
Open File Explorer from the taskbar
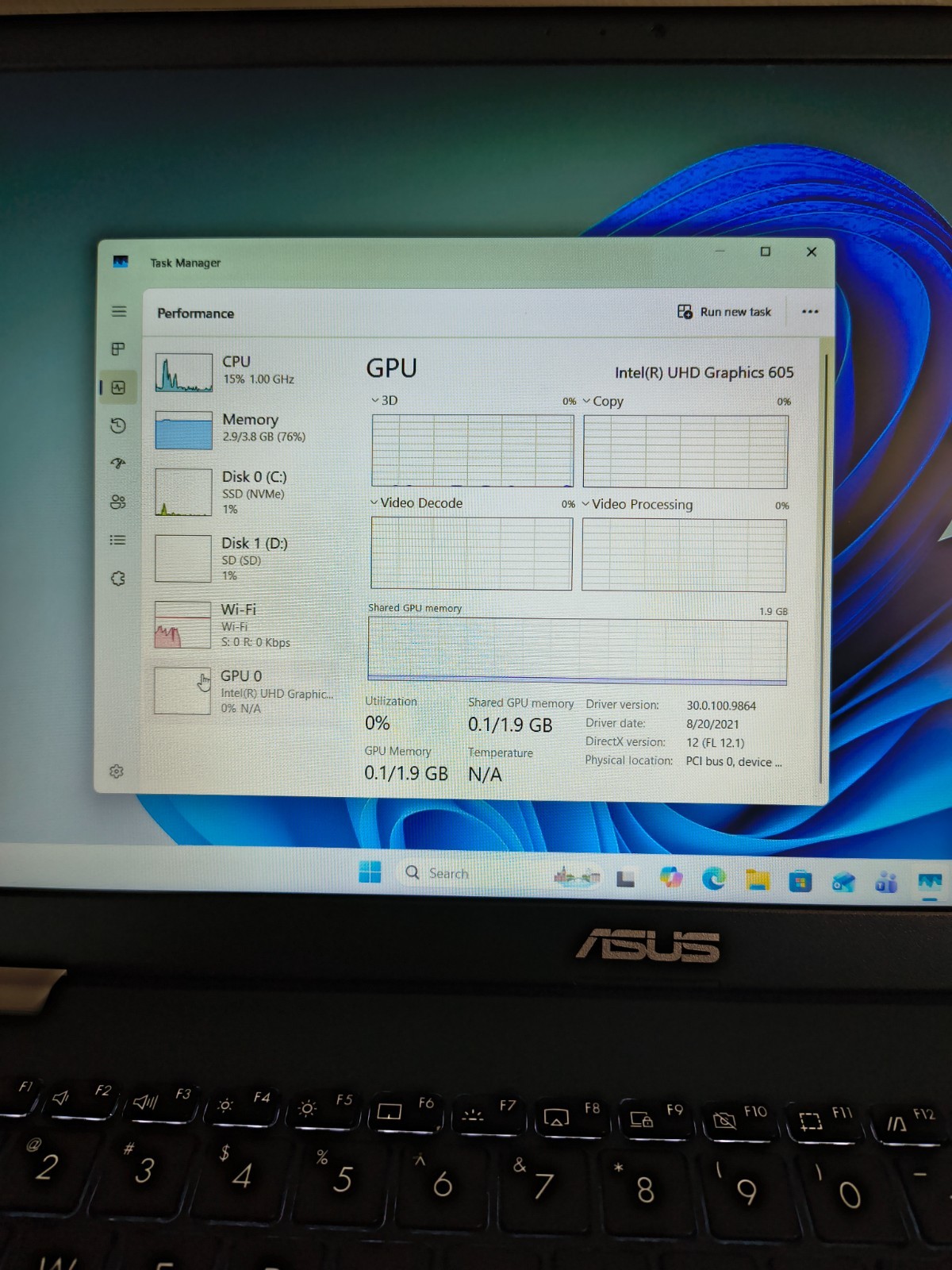pyautogui.click(x=758, y=879)
